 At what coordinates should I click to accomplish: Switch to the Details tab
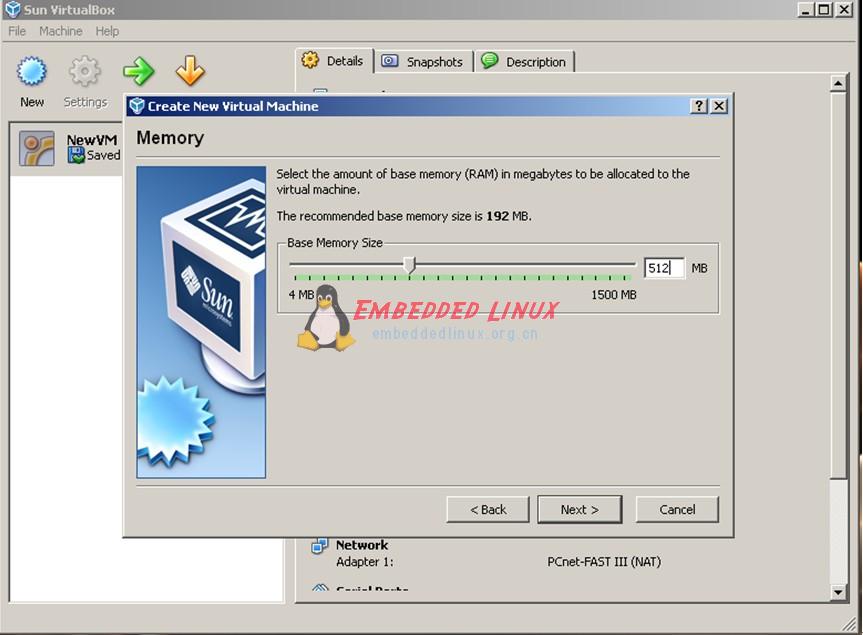(x=334, y=61)
